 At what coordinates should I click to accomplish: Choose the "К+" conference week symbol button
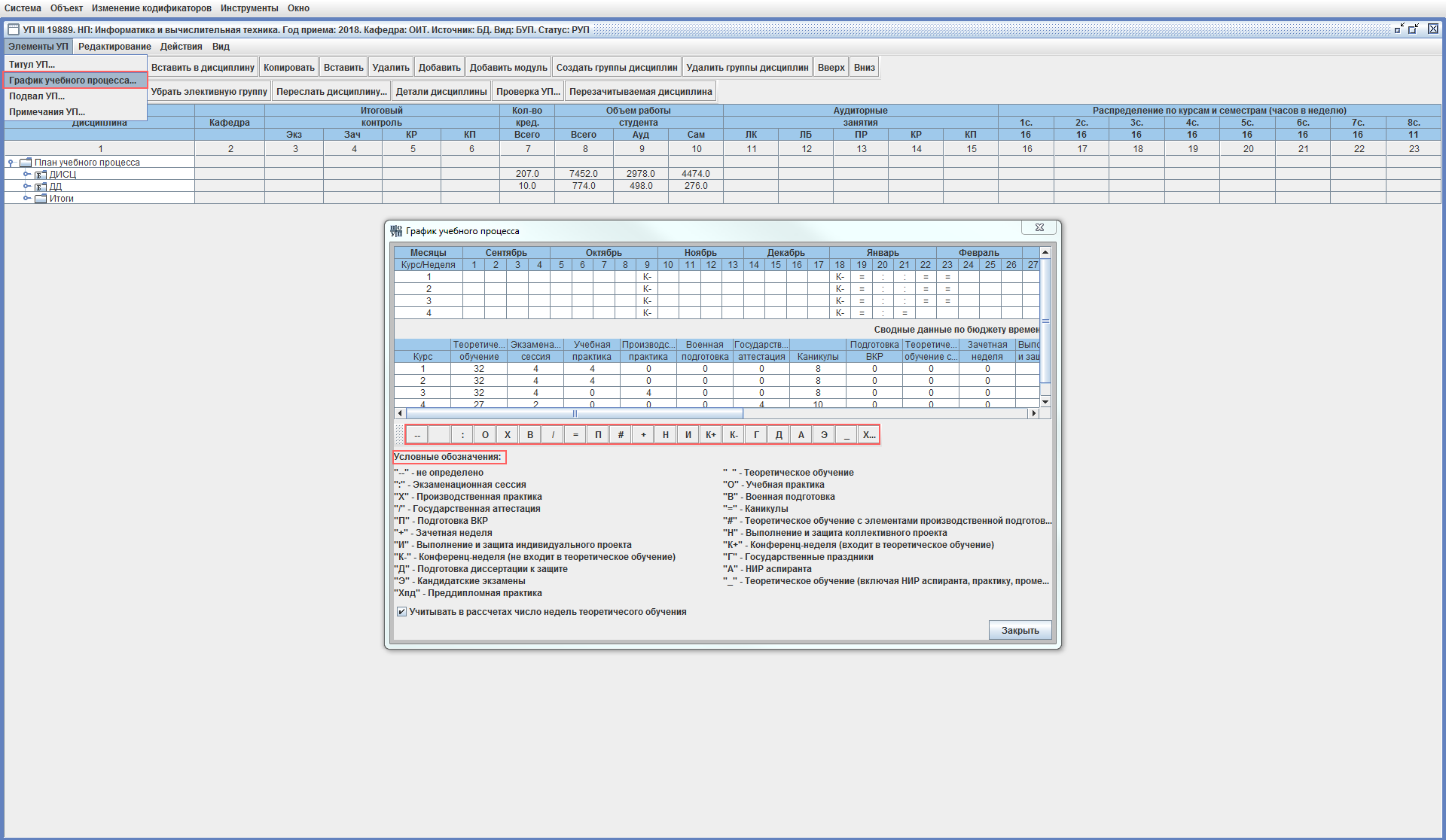click(x=711, y=435)
